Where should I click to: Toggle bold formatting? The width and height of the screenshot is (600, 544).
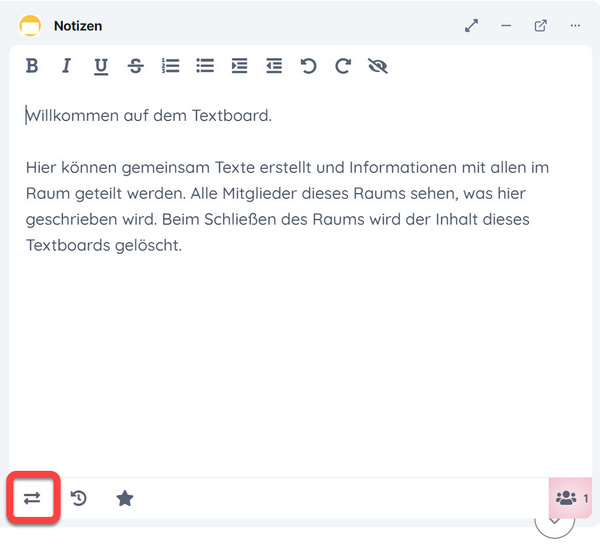tap(32, 65)
